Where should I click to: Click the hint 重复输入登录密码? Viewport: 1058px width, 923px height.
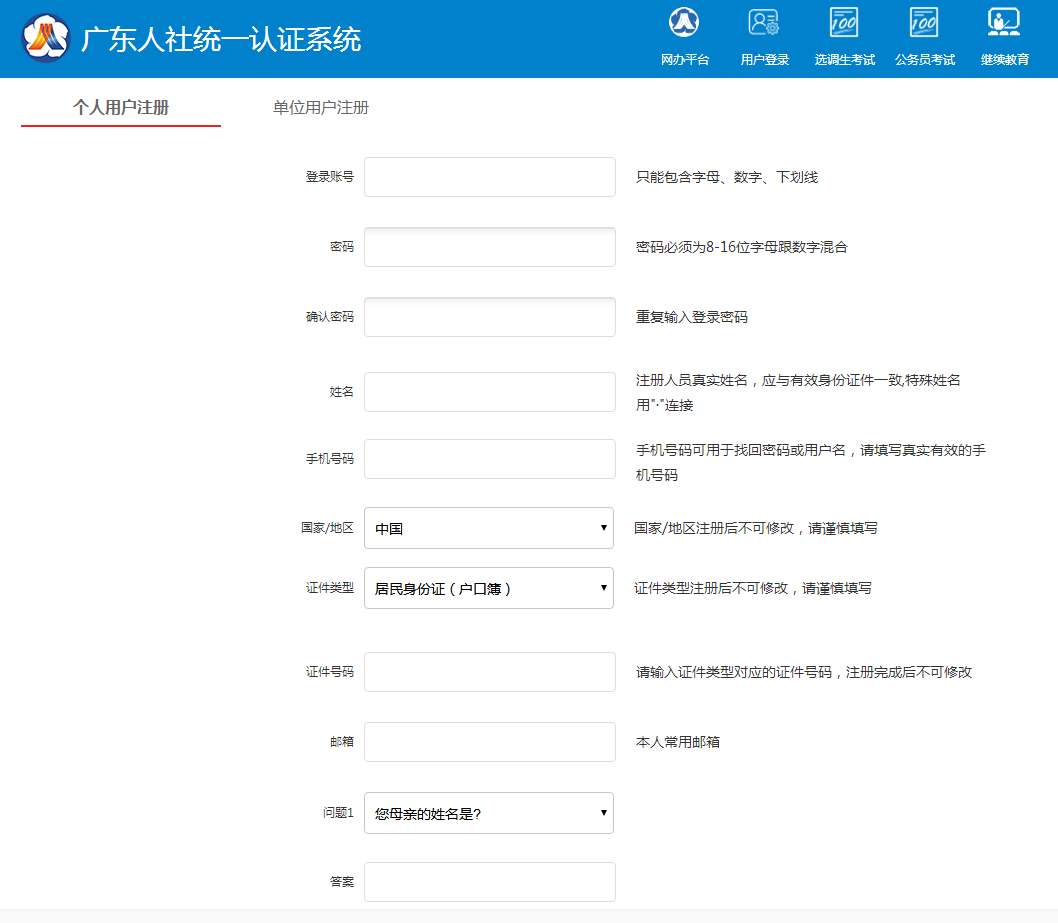coord(692,317)
